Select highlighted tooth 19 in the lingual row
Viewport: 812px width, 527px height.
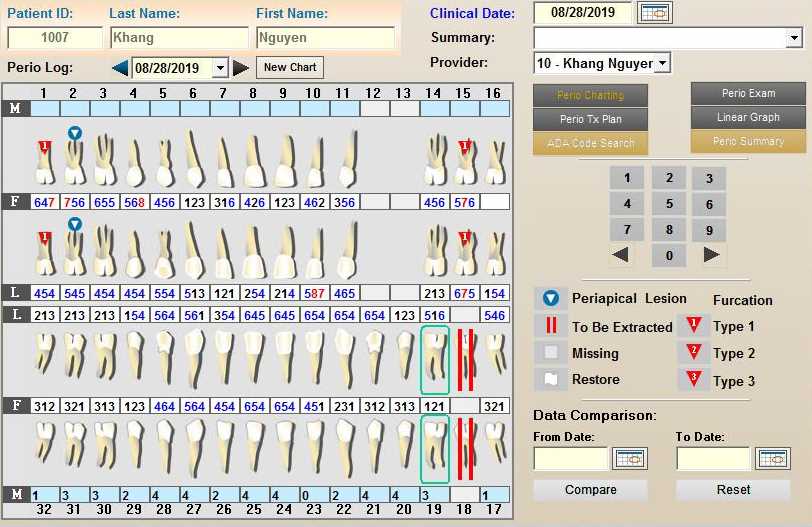(434, 360)
